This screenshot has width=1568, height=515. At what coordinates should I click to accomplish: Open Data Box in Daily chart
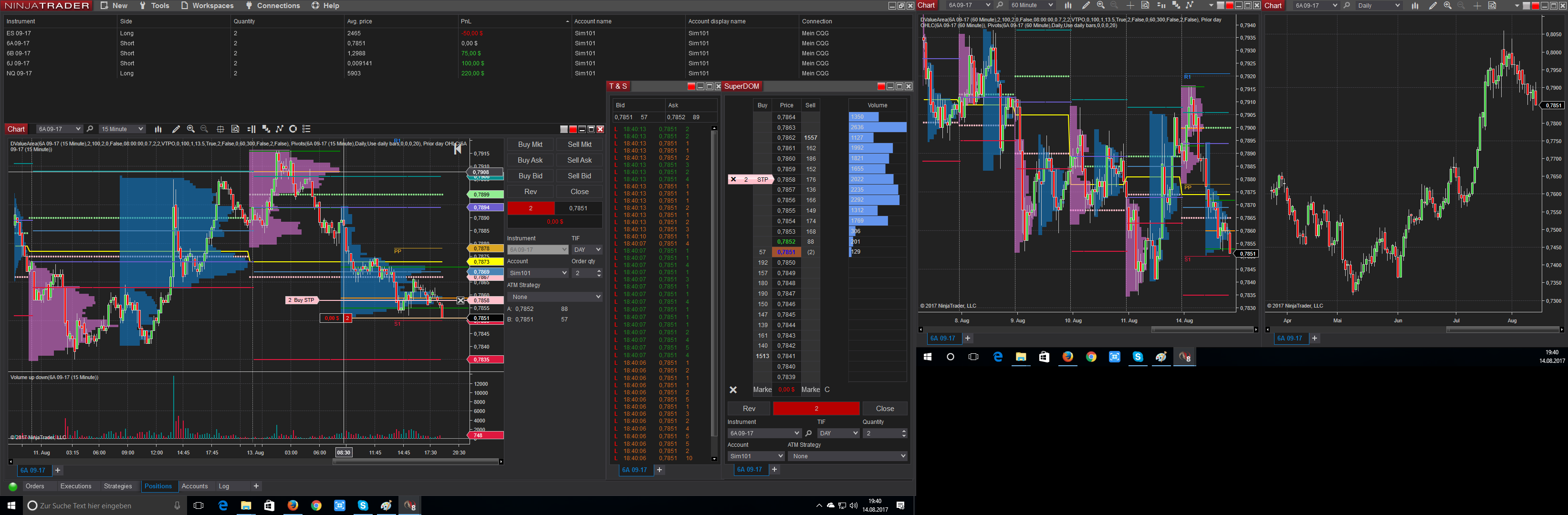click(x=1492, y=5)
